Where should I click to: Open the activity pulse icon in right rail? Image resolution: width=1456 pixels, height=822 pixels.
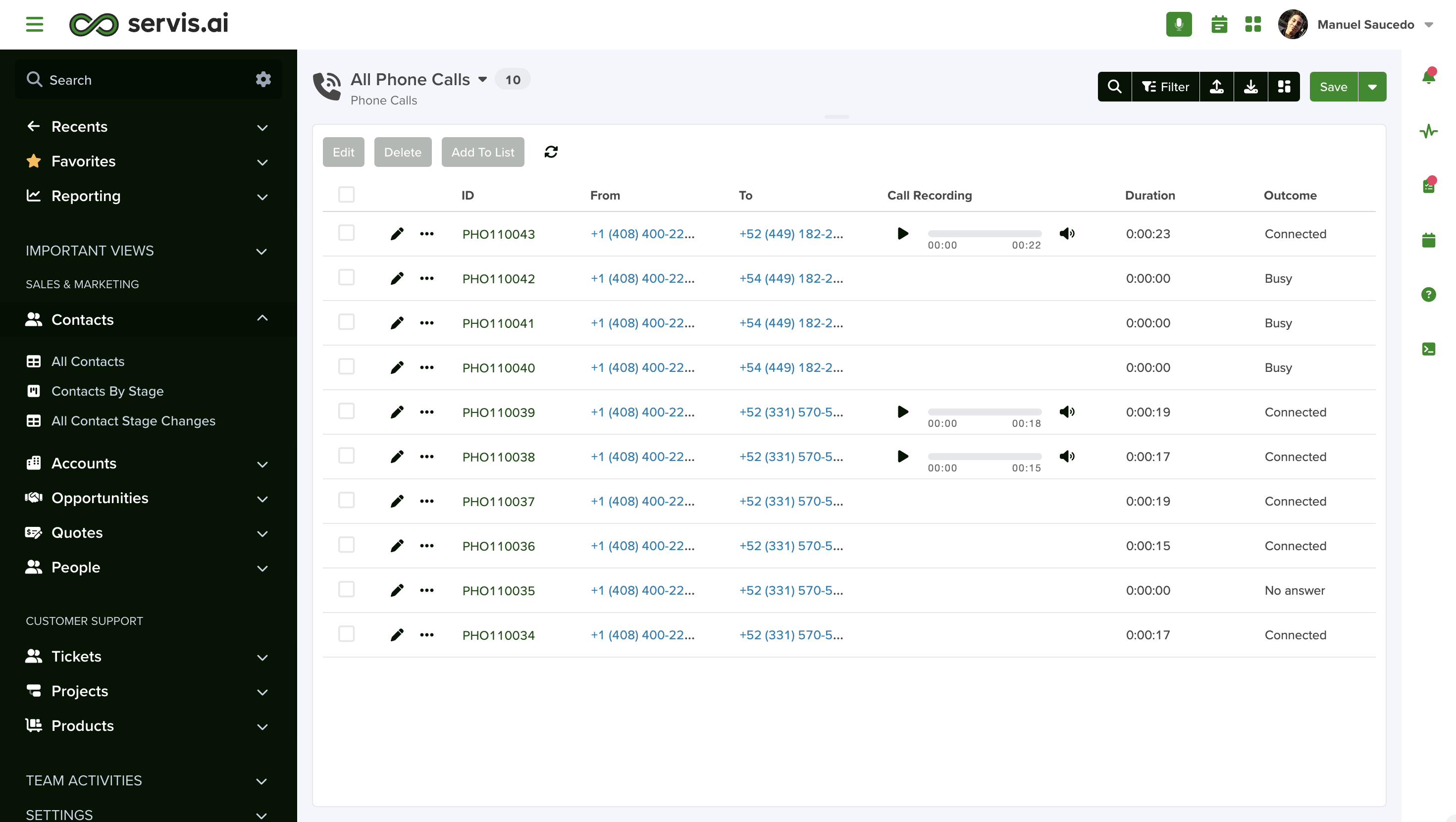[x=1428, y=131]
